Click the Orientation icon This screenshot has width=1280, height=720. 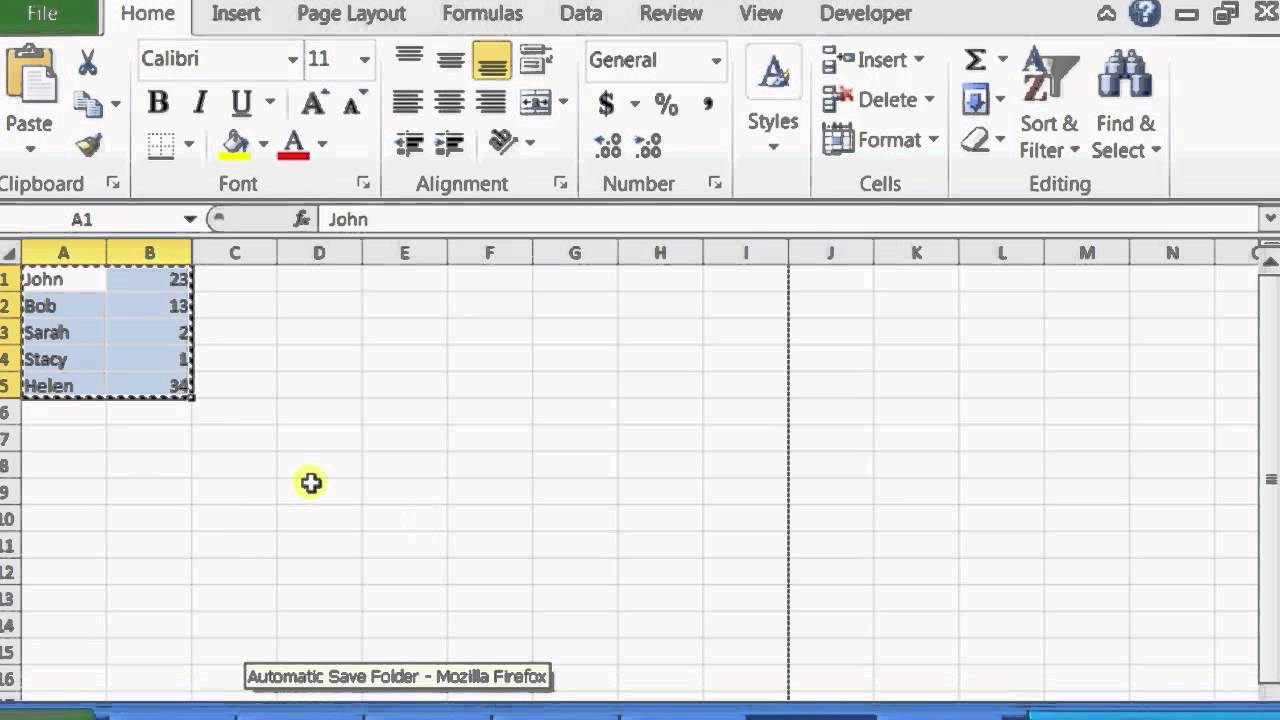point(503,142)
